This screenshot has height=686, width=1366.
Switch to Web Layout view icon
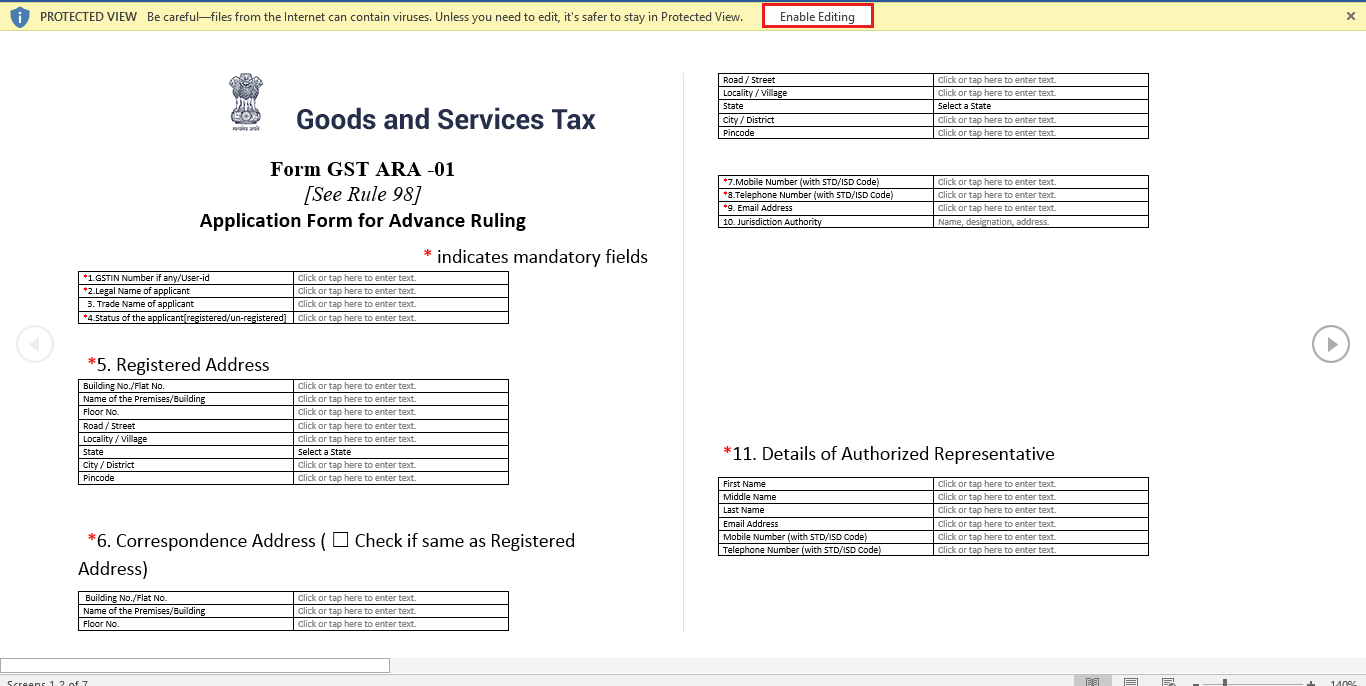coord(1168,681)
